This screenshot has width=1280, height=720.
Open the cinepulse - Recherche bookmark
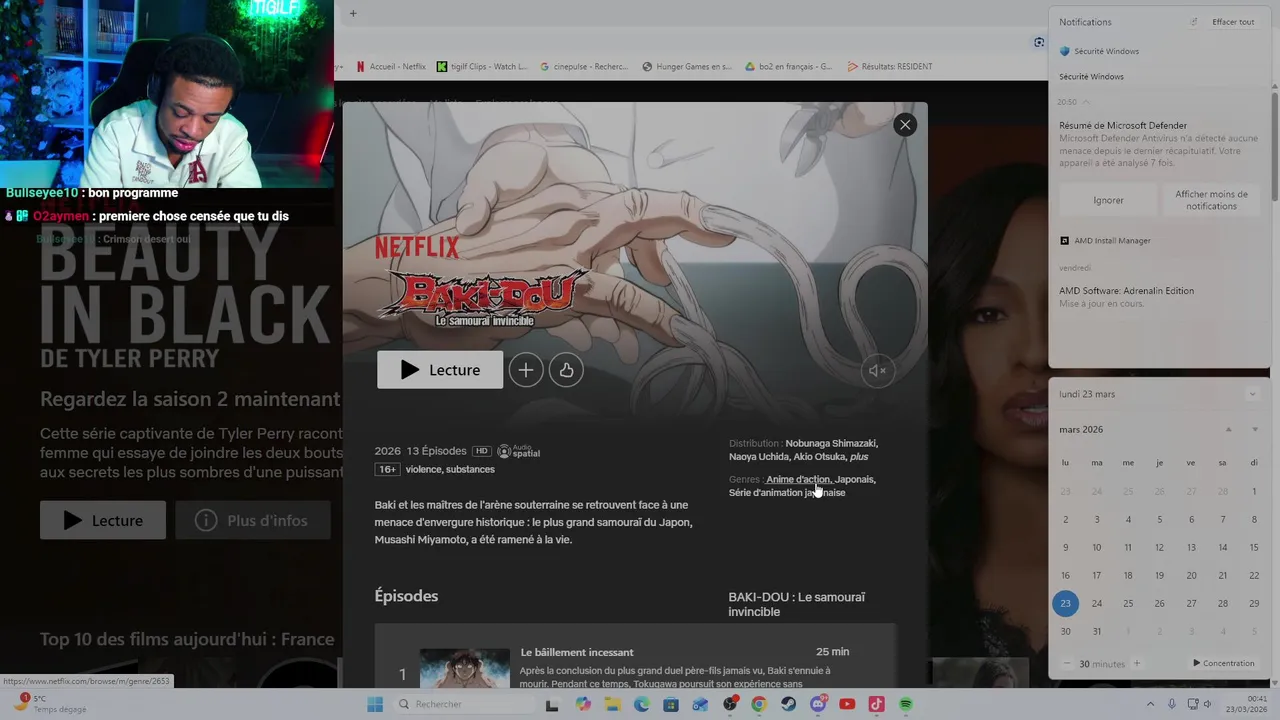click(584, 67)
